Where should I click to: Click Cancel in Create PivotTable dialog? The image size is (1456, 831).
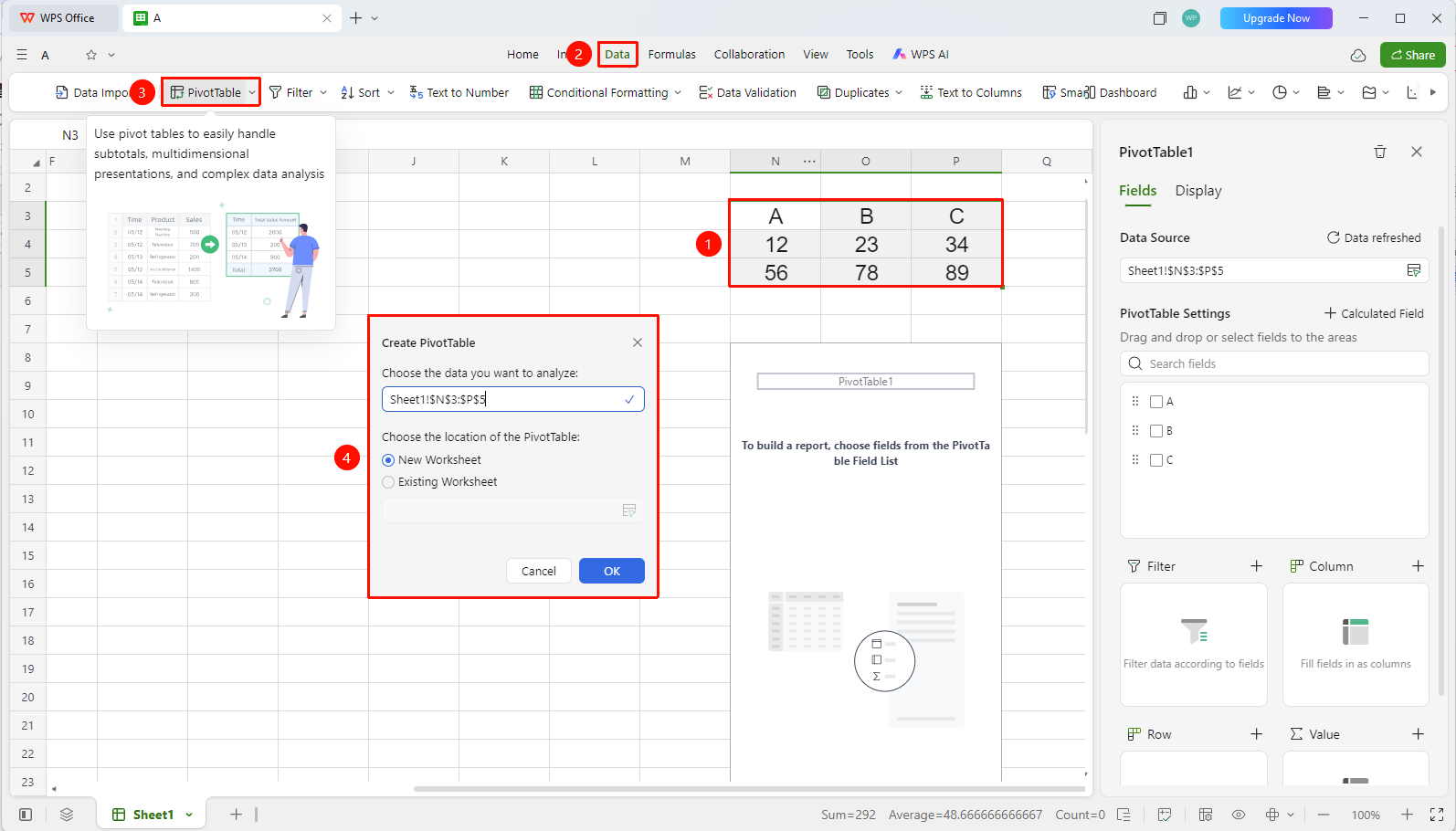point(539,571)
